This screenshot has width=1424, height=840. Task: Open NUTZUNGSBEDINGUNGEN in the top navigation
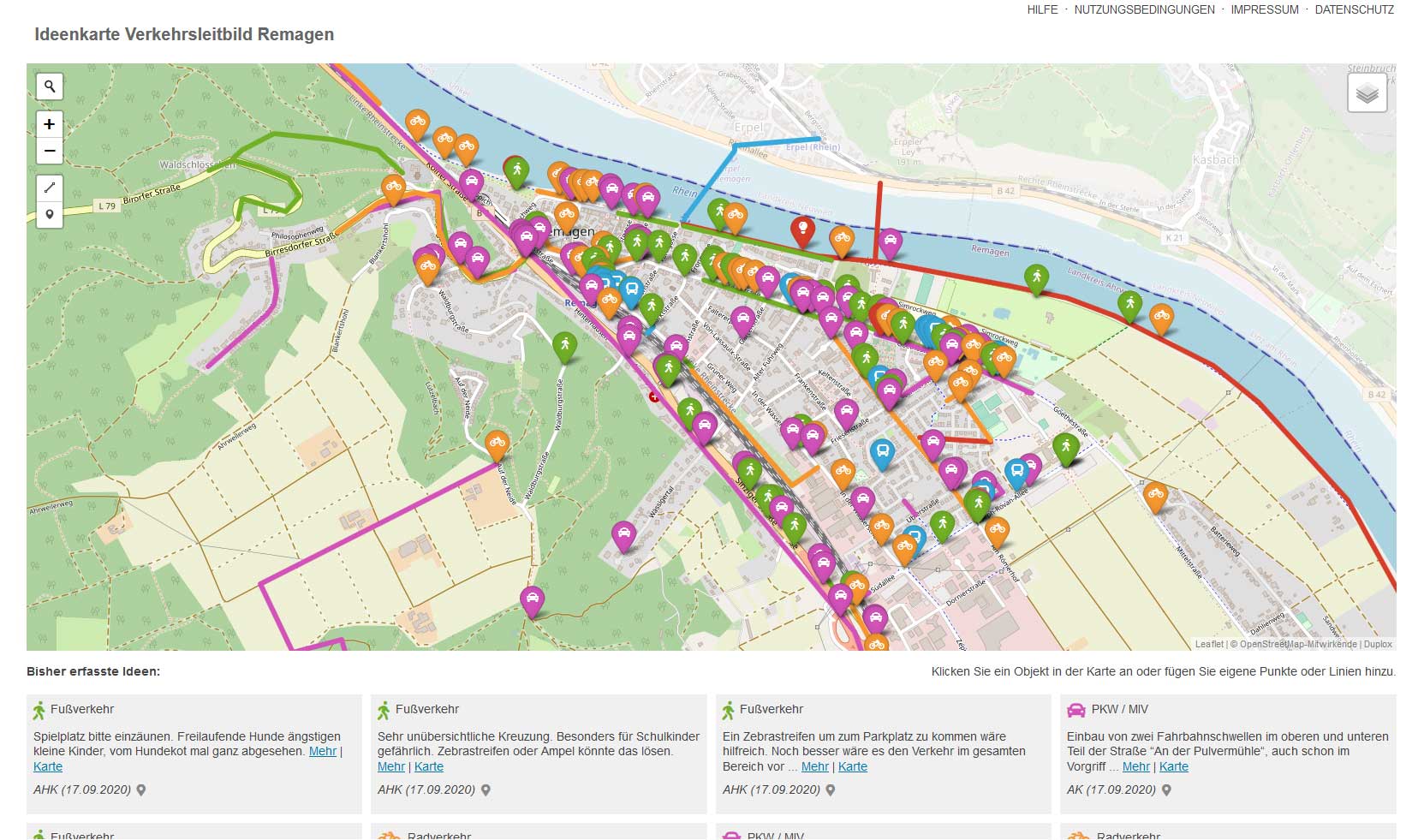coord(1144,10)
